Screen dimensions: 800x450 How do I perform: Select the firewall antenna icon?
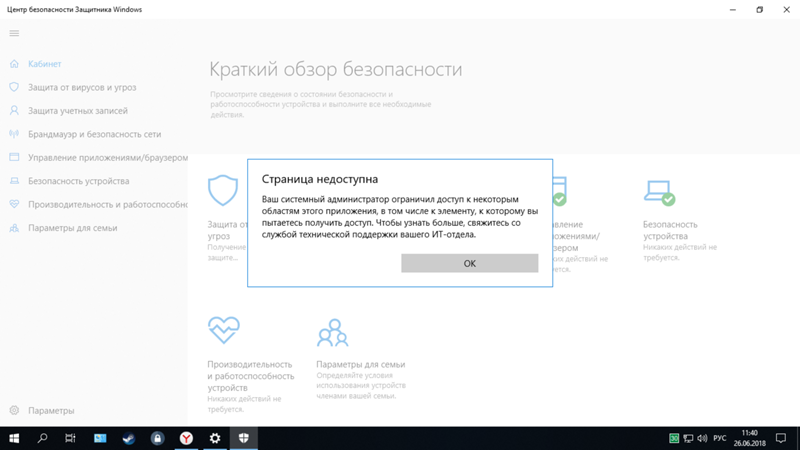tap(14, 134)
